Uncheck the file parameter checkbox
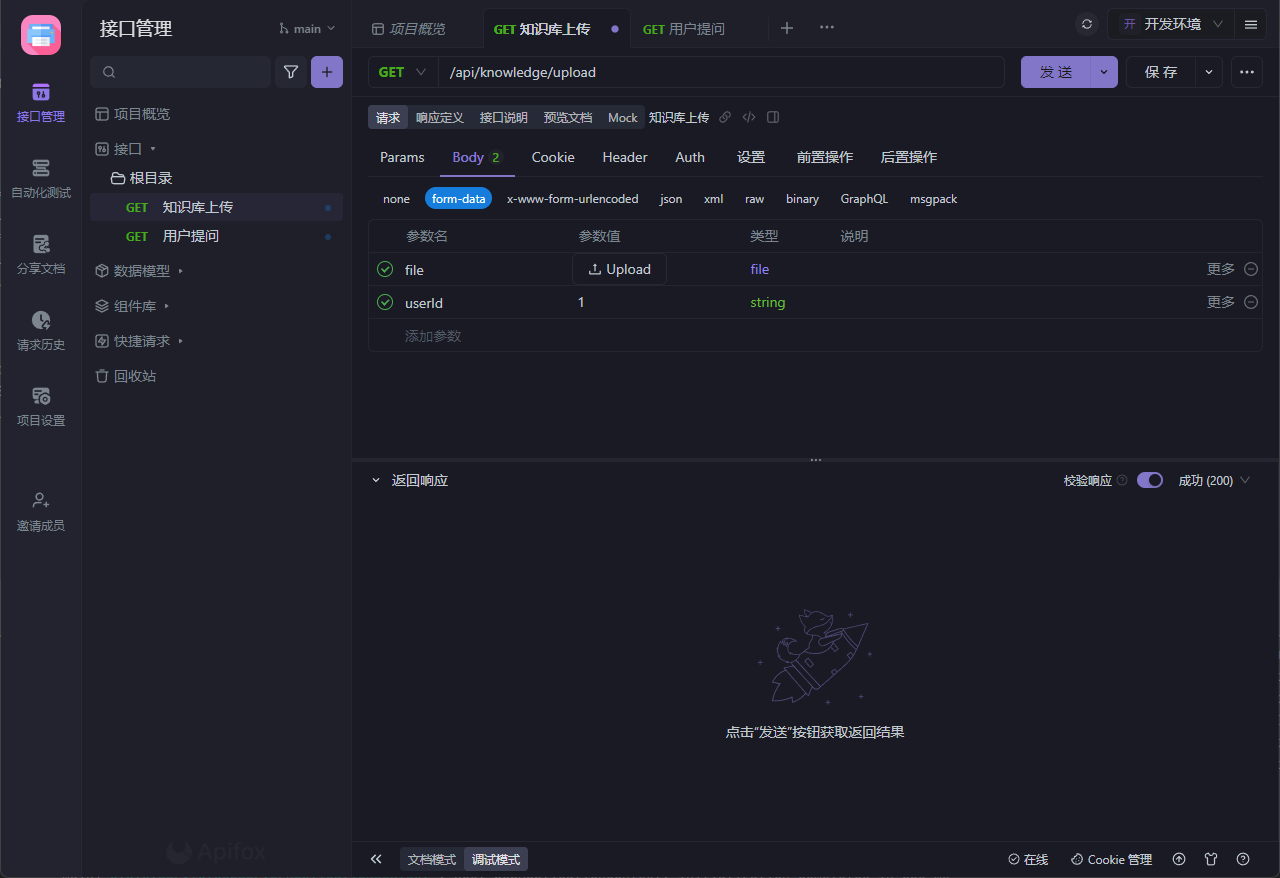The width and height of the screenshot is (1280, 878). (x=385, y=269)
